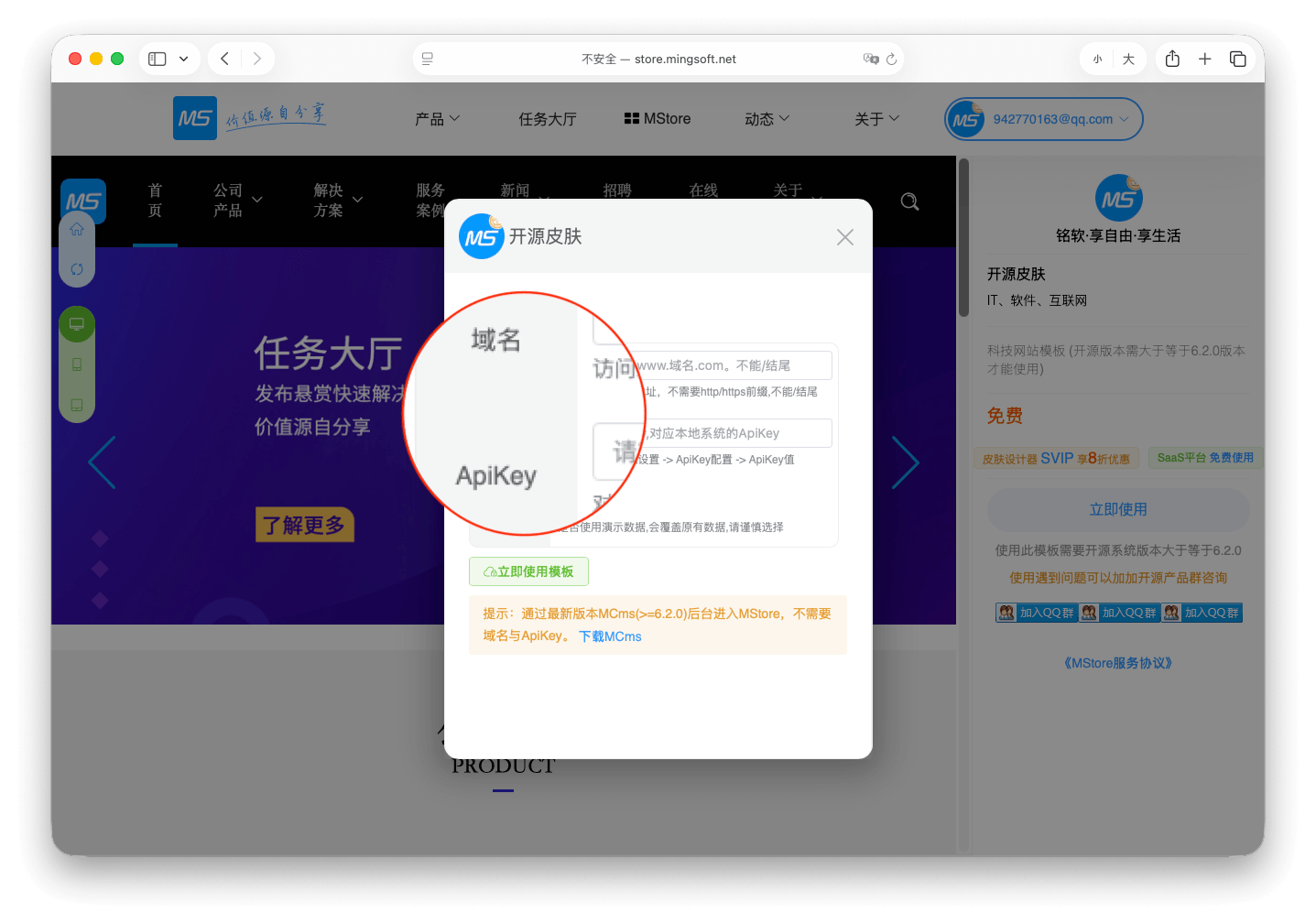This screenshot has width=1316, height=924.
Task: Open 在线 in preview navigation
Action: coord(703,190)
